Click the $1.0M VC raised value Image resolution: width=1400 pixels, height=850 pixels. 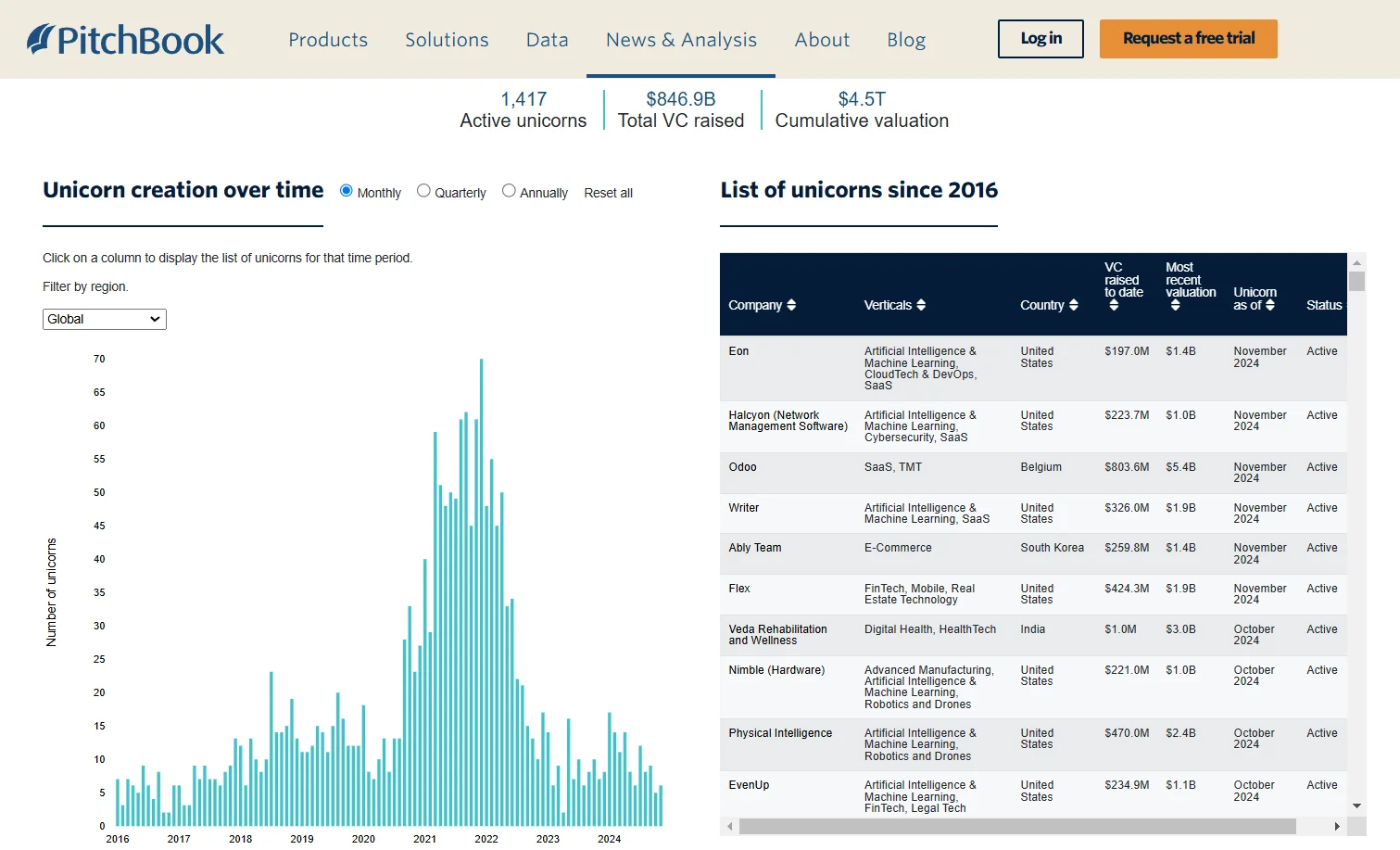[x=1120, y=629]
